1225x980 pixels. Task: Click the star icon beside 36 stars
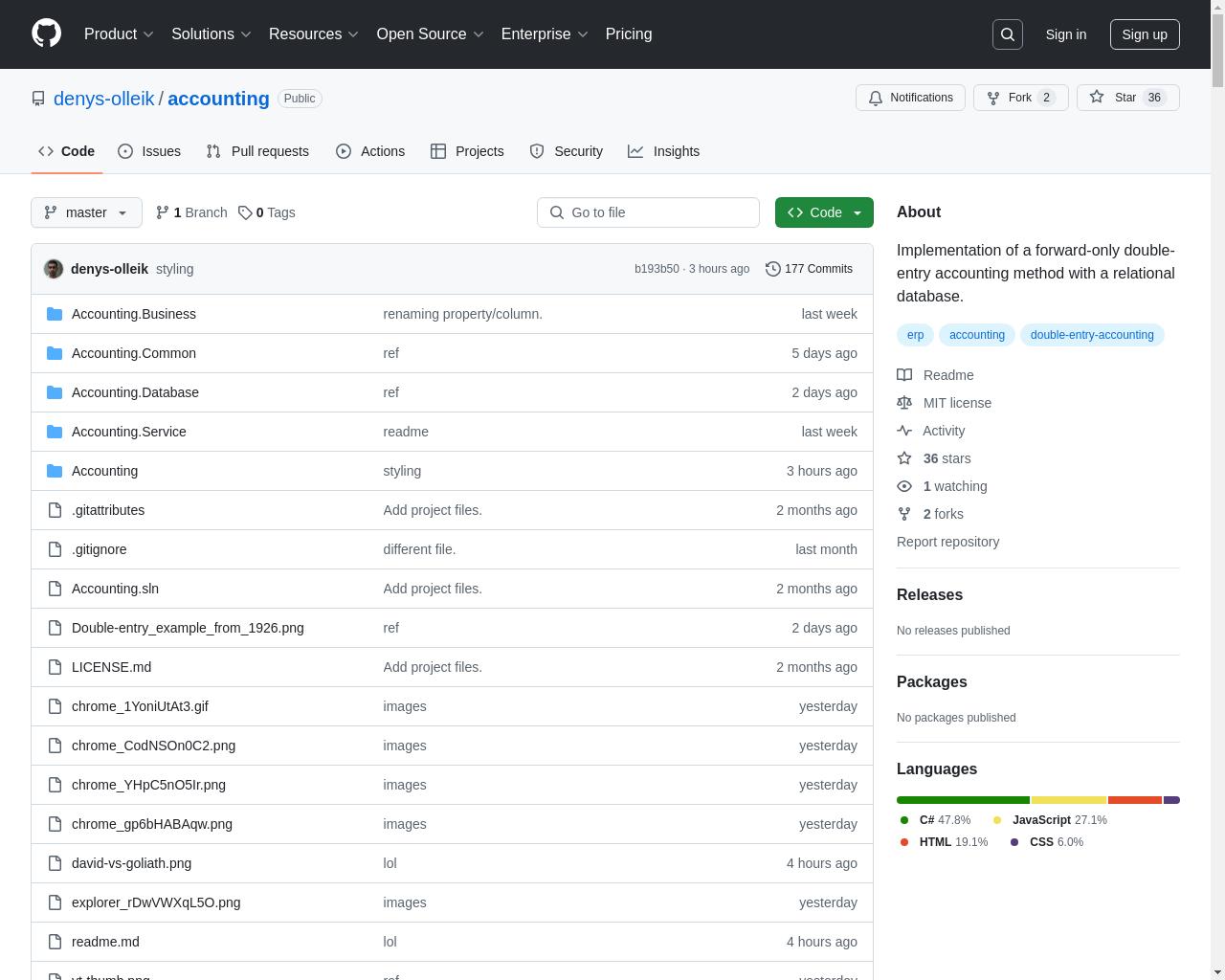pyautogui.click(x=904, y=458)
